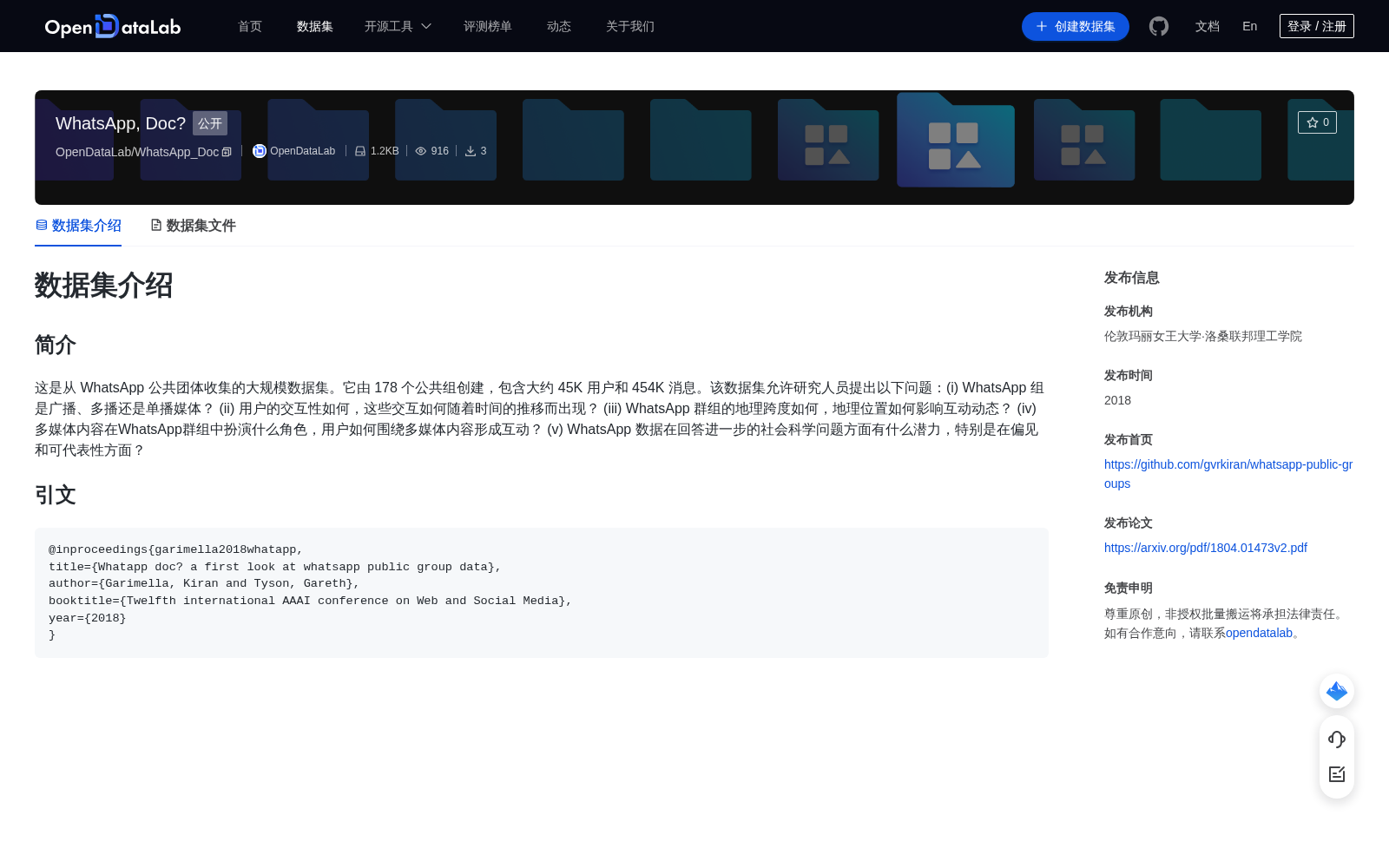Open the feedback edit note icon

pyautogui.click(x=1337, y=774)
